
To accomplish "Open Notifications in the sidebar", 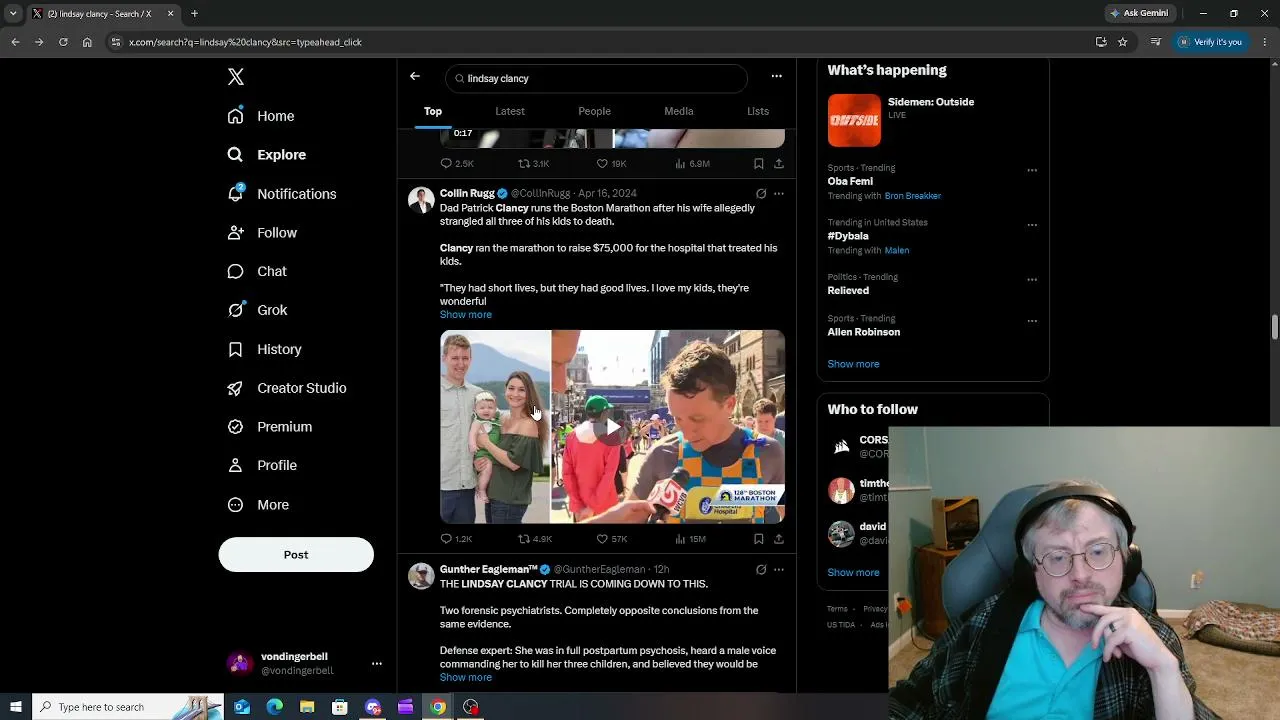I will (x=281, y=194).
